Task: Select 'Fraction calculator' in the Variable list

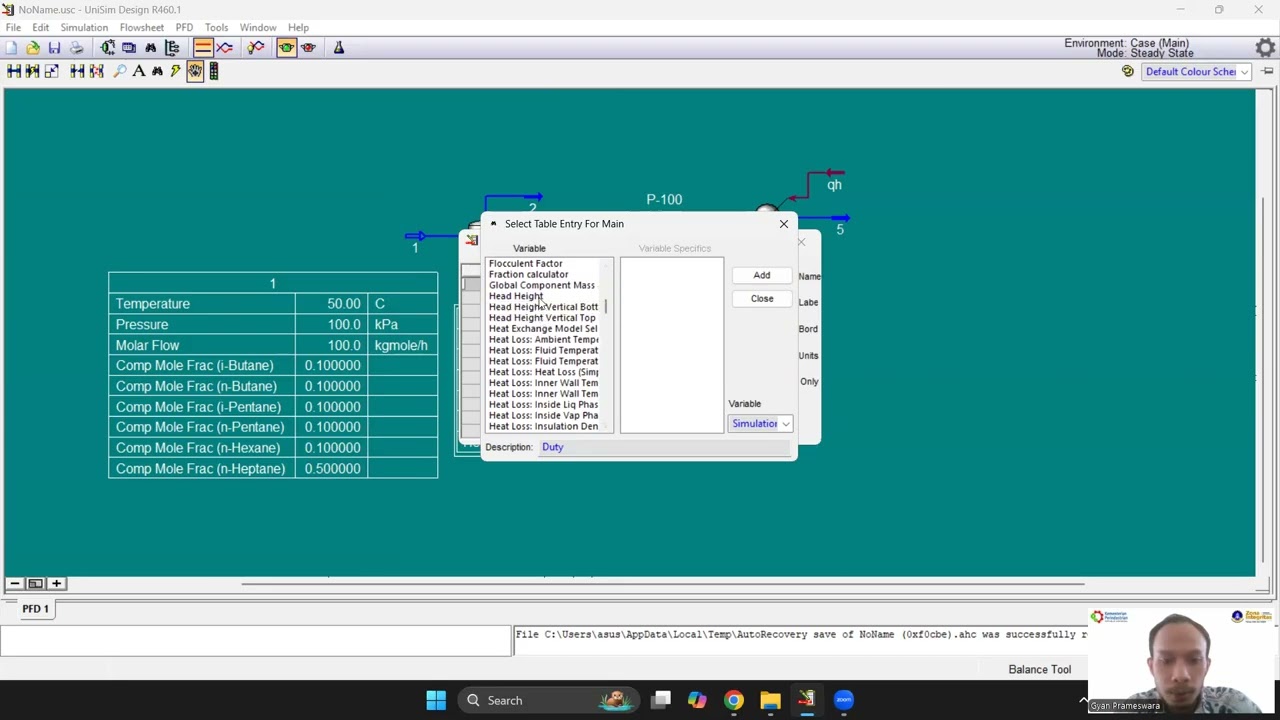Action: (x=528, y=275)
